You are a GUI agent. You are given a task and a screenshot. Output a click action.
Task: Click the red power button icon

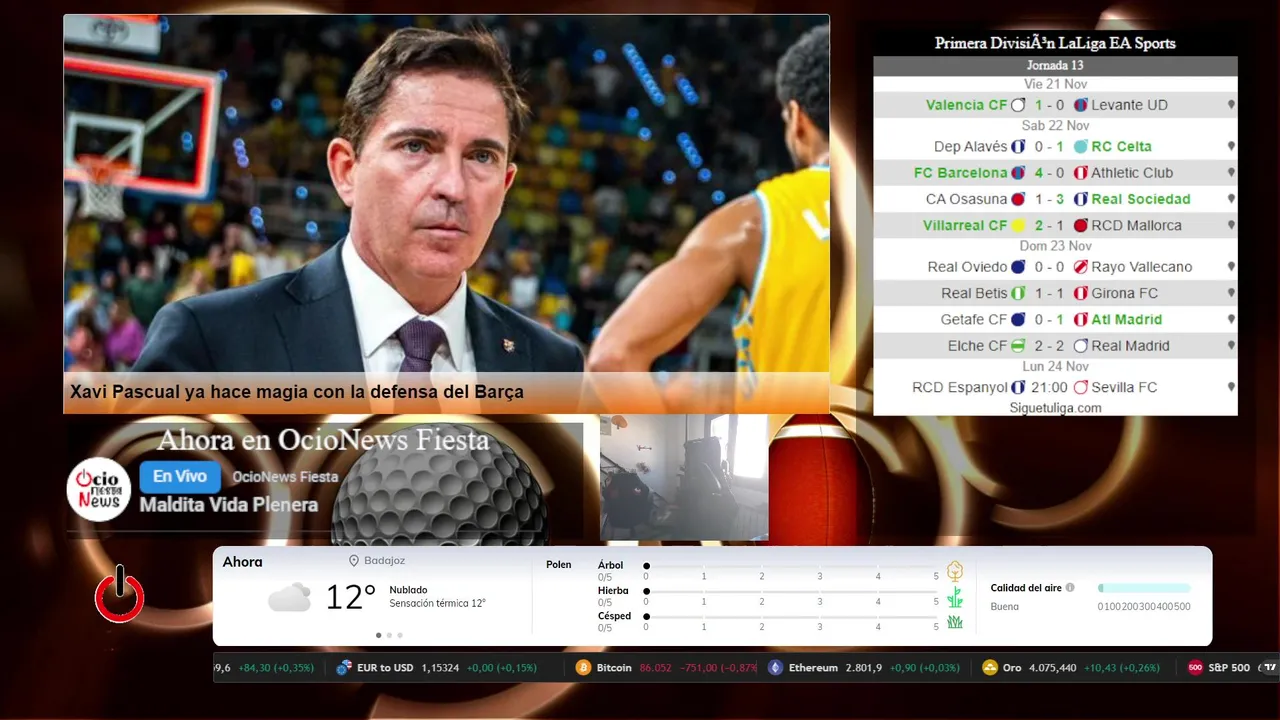click(119, 594)
